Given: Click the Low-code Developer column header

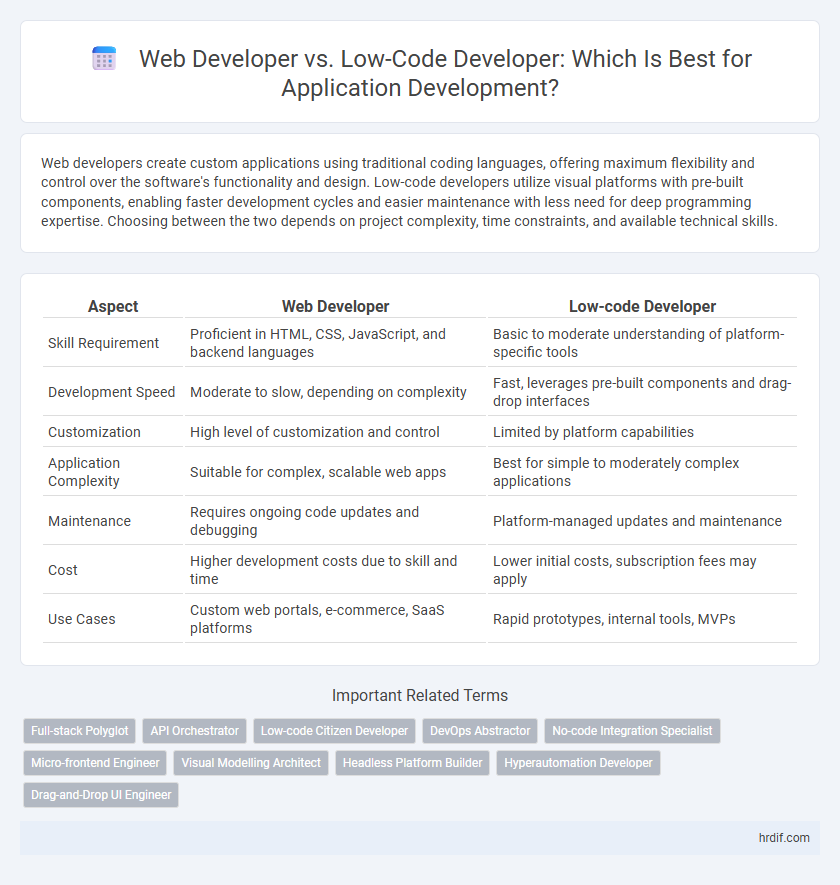Looking at the screenshot, I should 642,306.
